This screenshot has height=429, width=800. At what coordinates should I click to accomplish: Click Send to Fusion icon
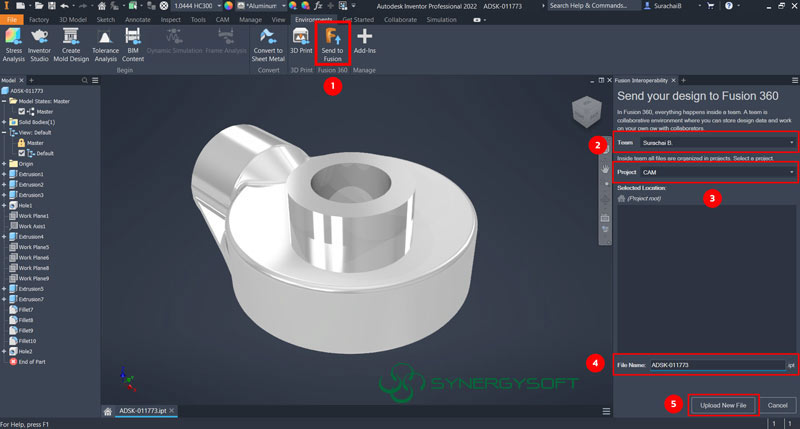332,45
